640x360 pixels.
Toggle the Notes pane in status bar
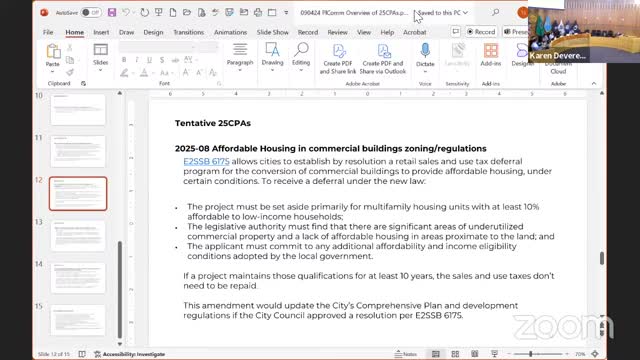(406, 354)
